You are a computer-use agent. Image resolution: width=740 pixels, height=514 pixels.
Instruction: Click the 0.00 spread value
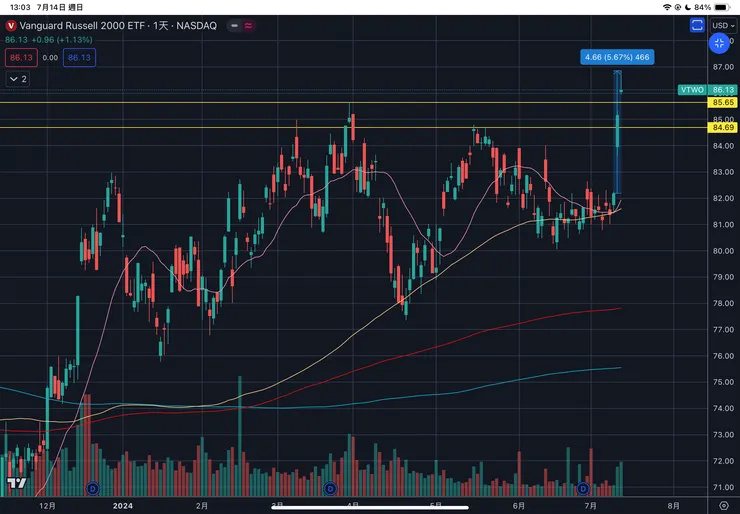(x=50, y=58)
